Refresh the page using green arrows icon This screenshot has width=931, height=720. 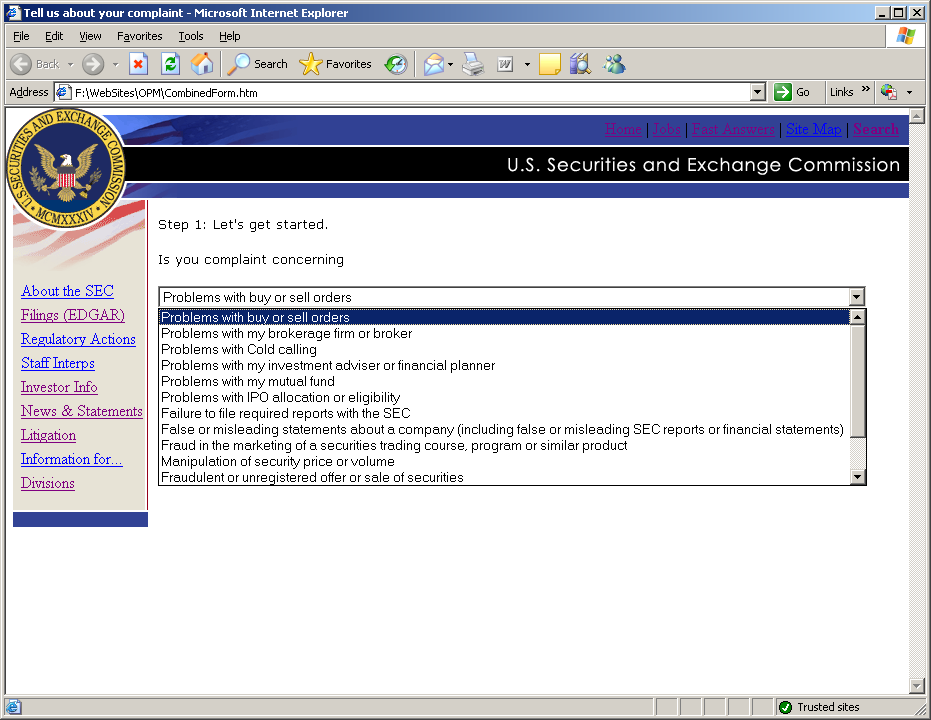pos(171,64)
